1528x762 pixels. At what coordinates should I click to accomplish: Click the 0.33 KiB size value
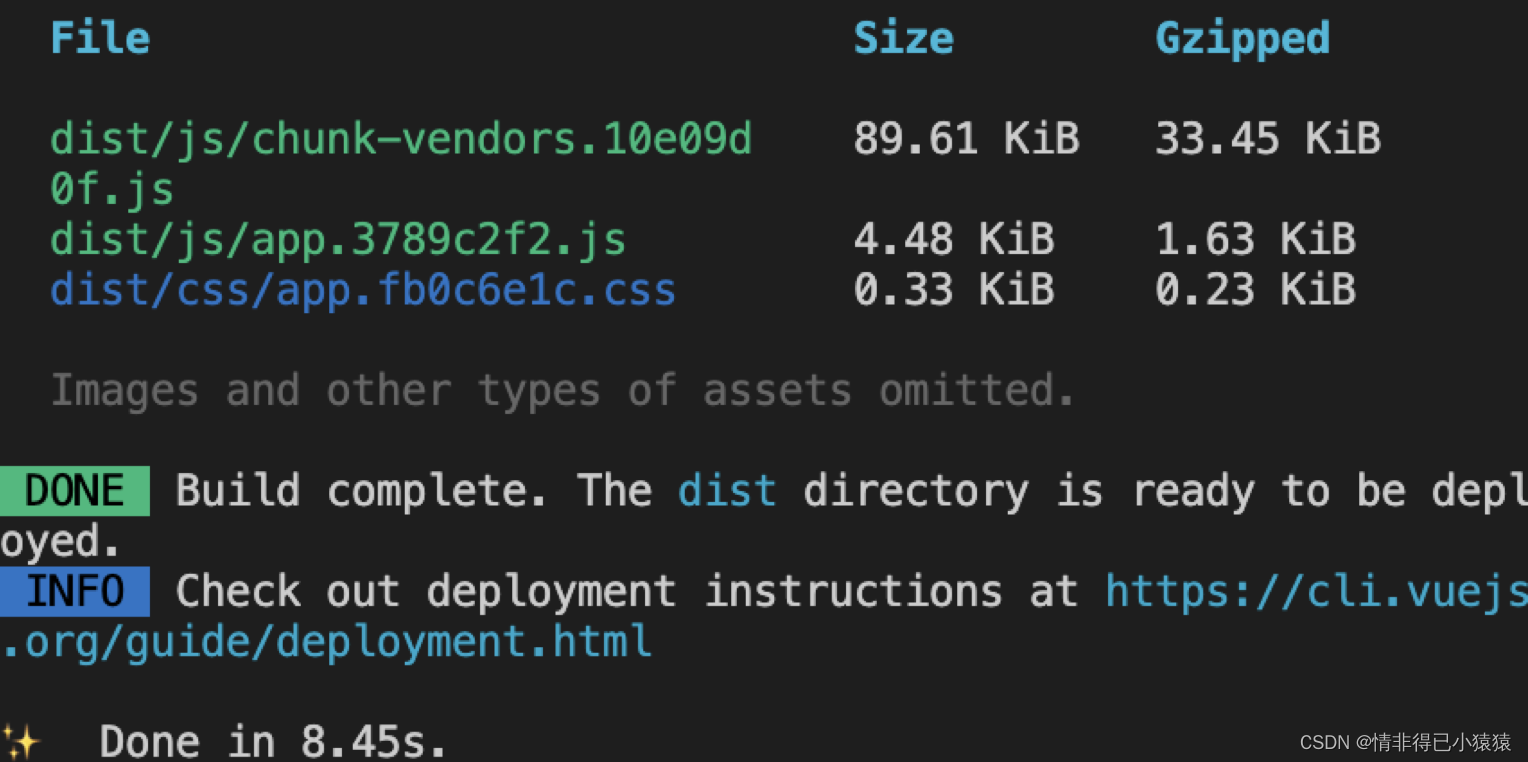click(954, 290)
